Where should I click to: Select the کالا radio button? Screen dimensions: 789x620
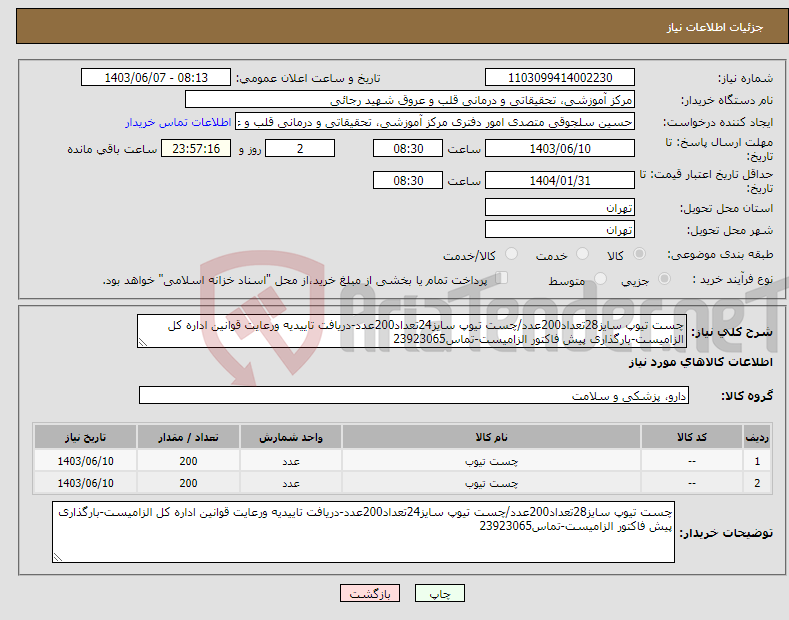click(x=639, y=254)
